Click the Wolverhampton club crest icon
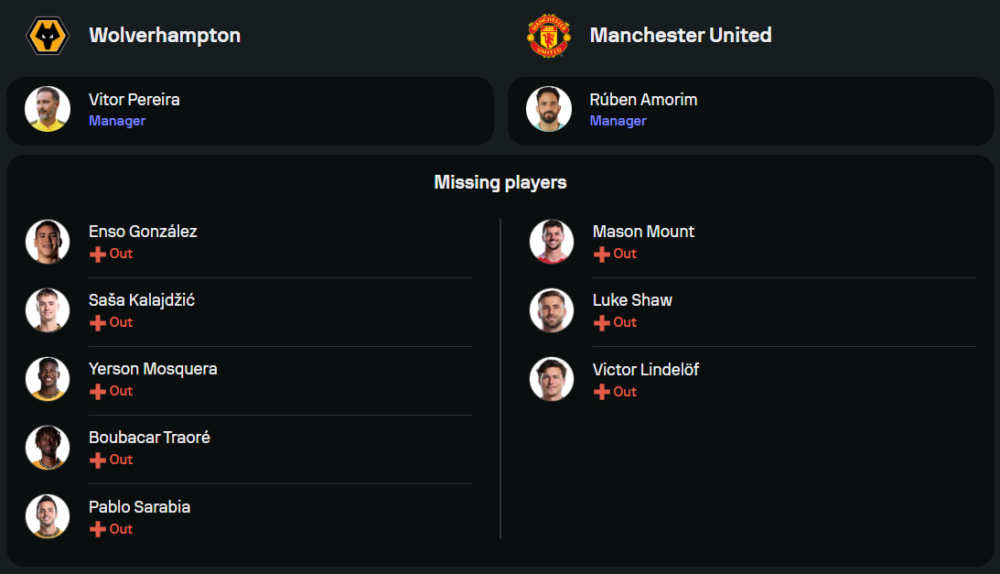Viewport: 1000px width, 574px height. click(x=47, y=36)
